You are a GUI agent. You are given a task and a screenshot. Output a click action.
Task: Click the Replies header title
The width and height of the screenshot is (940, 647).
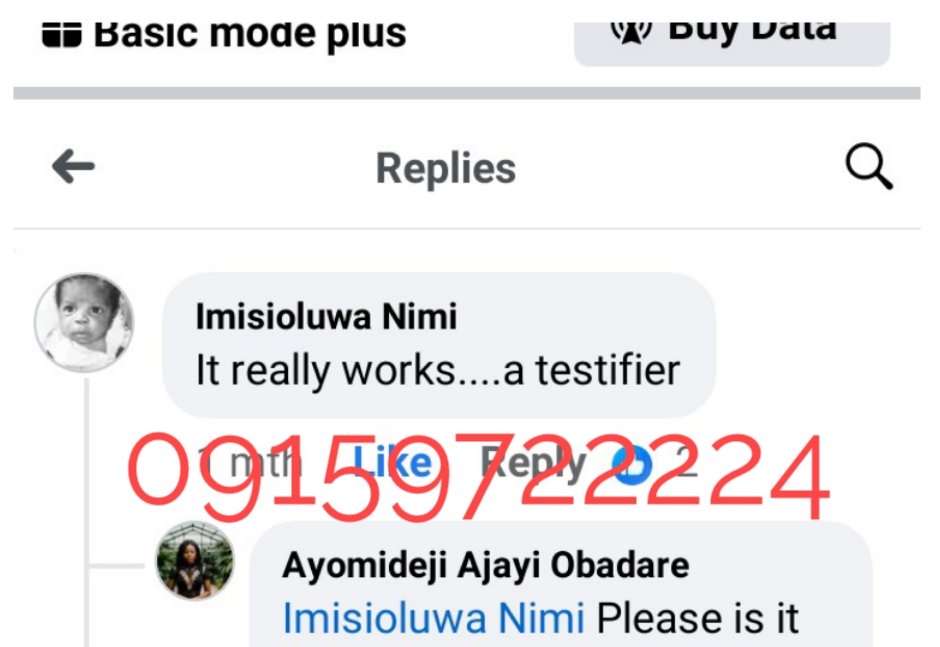click(446, 169)
